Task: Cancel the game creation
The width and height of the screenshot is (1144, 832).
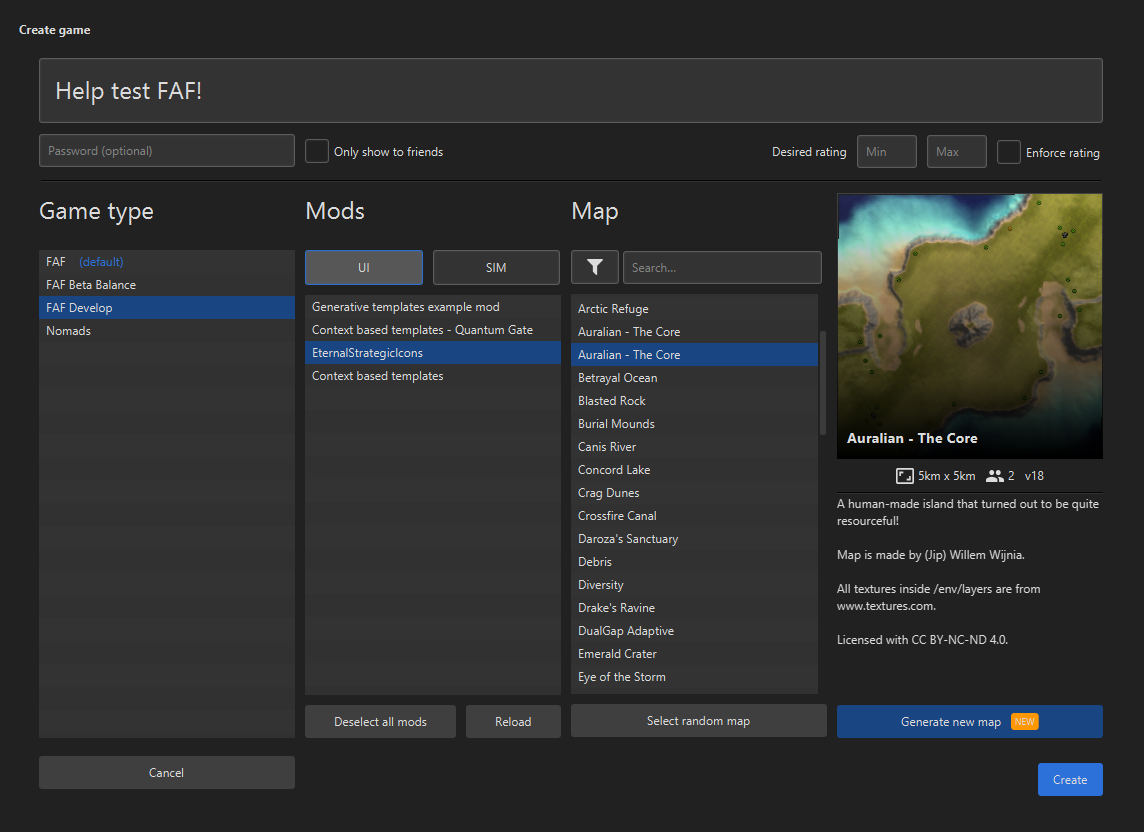Action: click(x=166, y=772)
